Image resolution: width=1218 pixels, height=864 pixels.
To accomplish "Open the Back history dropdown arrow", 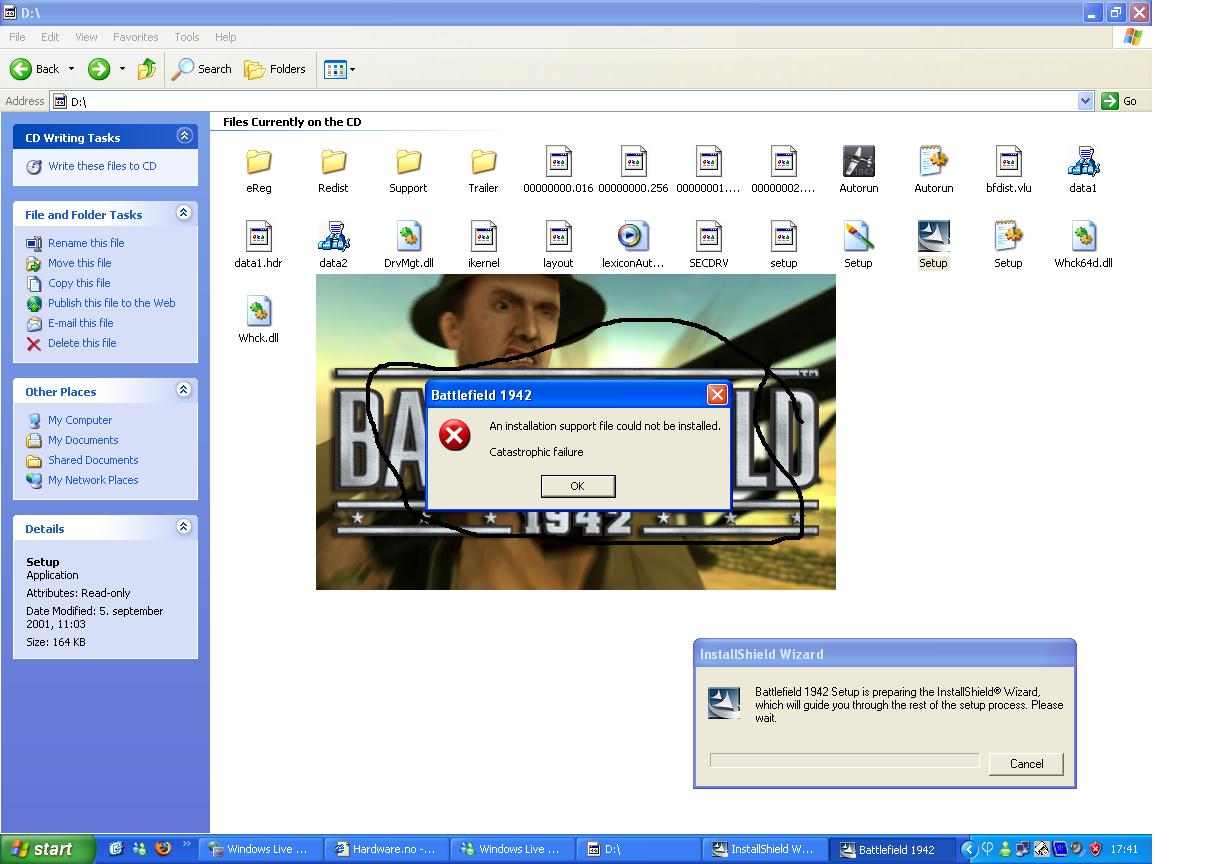I will (x=71, y=69).
